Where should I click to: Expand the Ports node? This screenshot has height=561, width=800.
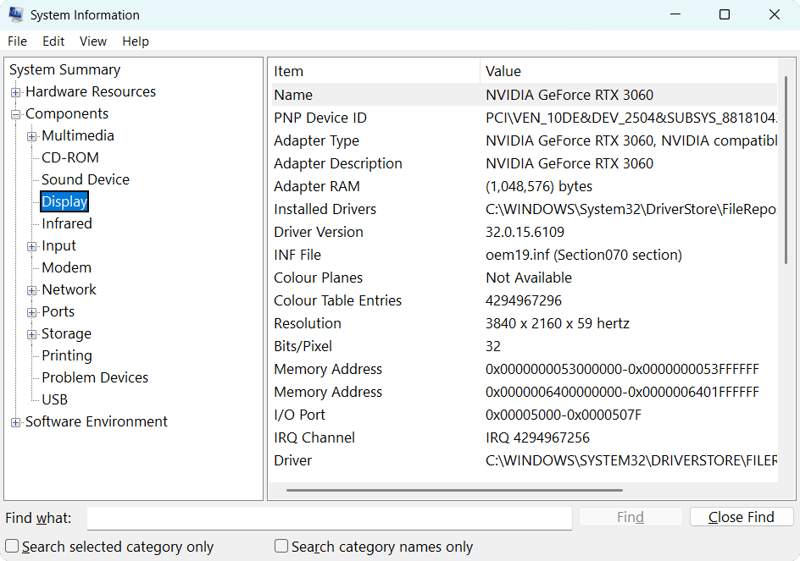[32, 312]
